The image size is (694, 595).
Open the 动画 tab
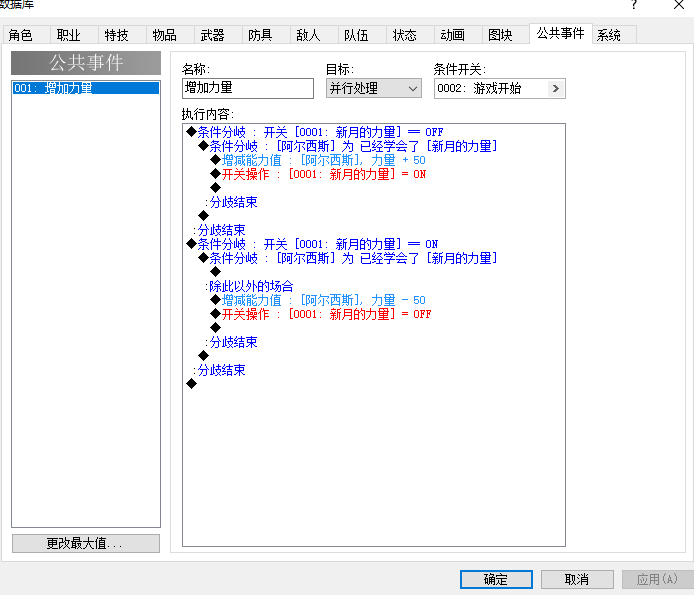click(x=458, y=35)
